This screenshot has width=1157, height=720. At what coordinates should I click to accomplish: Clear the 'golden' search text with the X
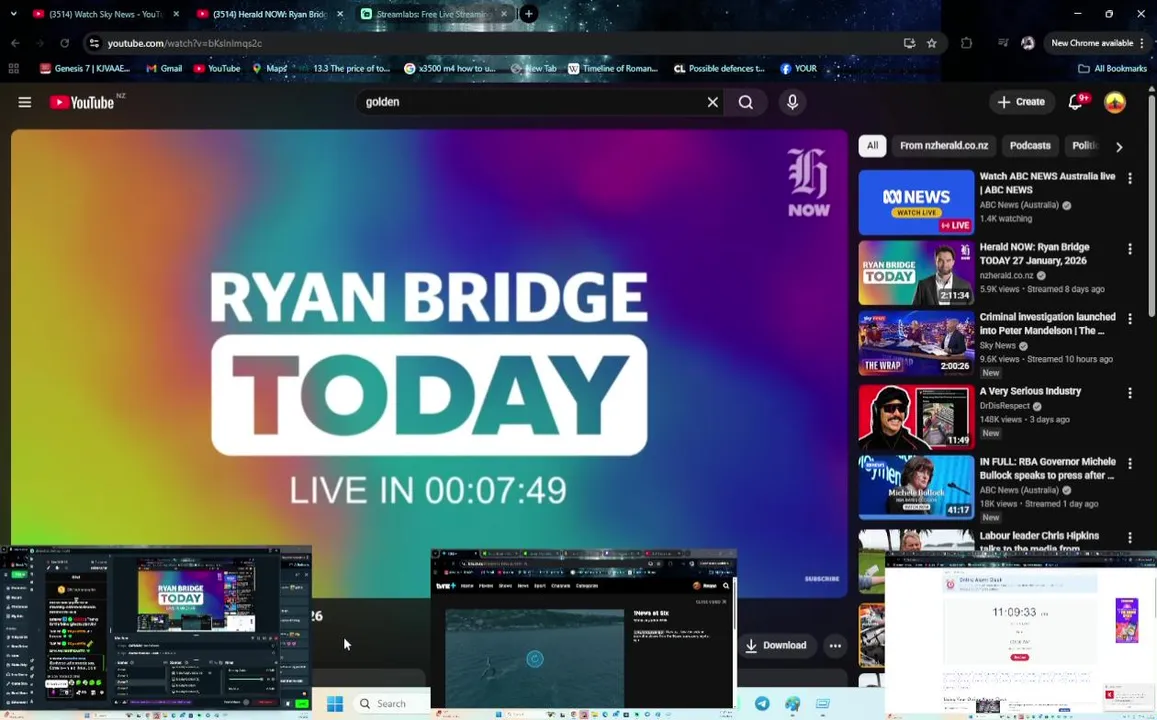pos(712,103)
